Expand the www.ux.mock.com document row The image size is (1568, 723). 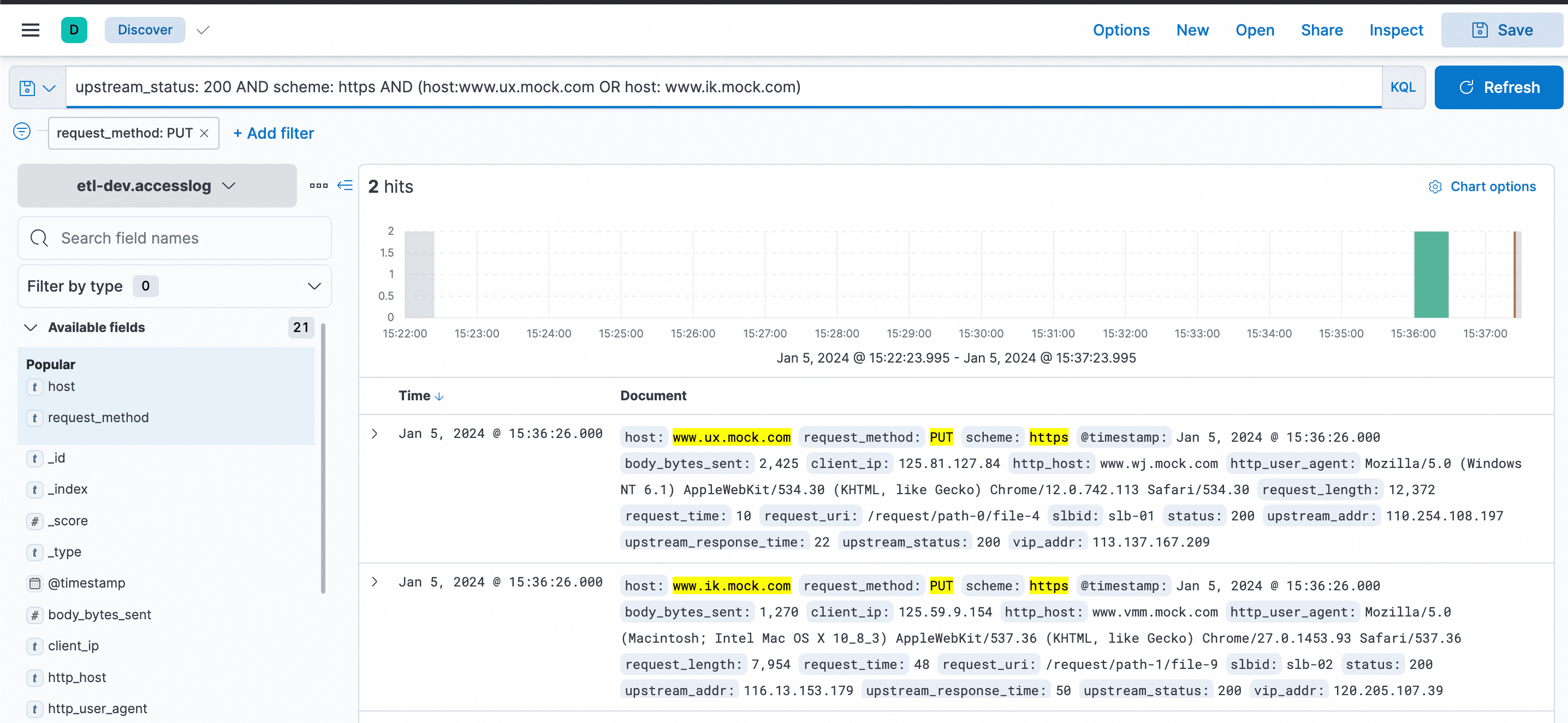[x=375, y=434]
